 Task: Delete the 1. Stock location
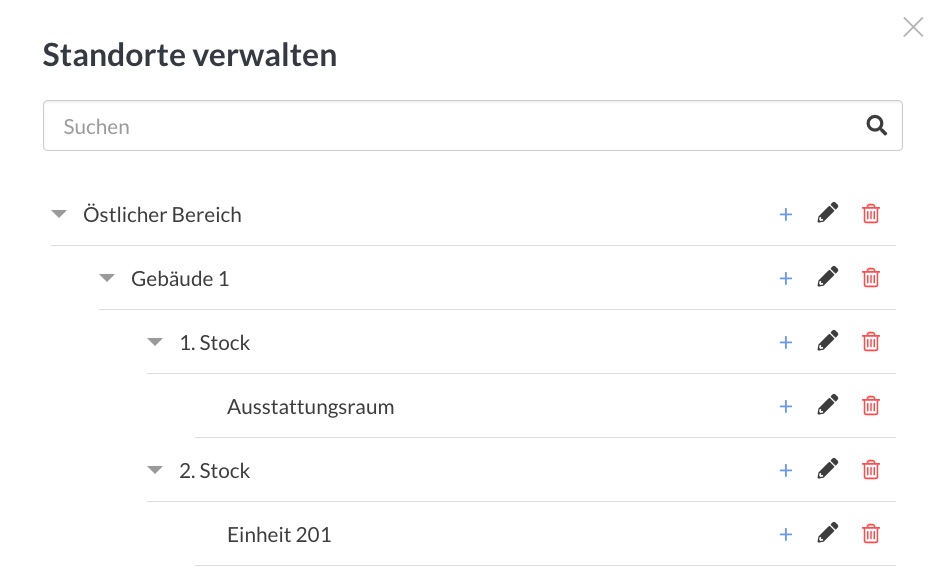(x=871, y=341)
